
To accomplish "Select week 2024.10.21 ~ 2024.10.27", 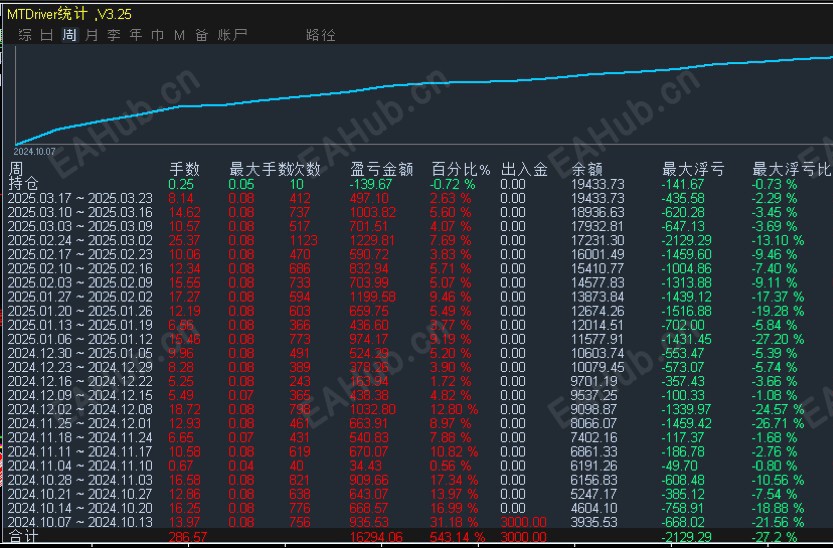I will point(80,494).
